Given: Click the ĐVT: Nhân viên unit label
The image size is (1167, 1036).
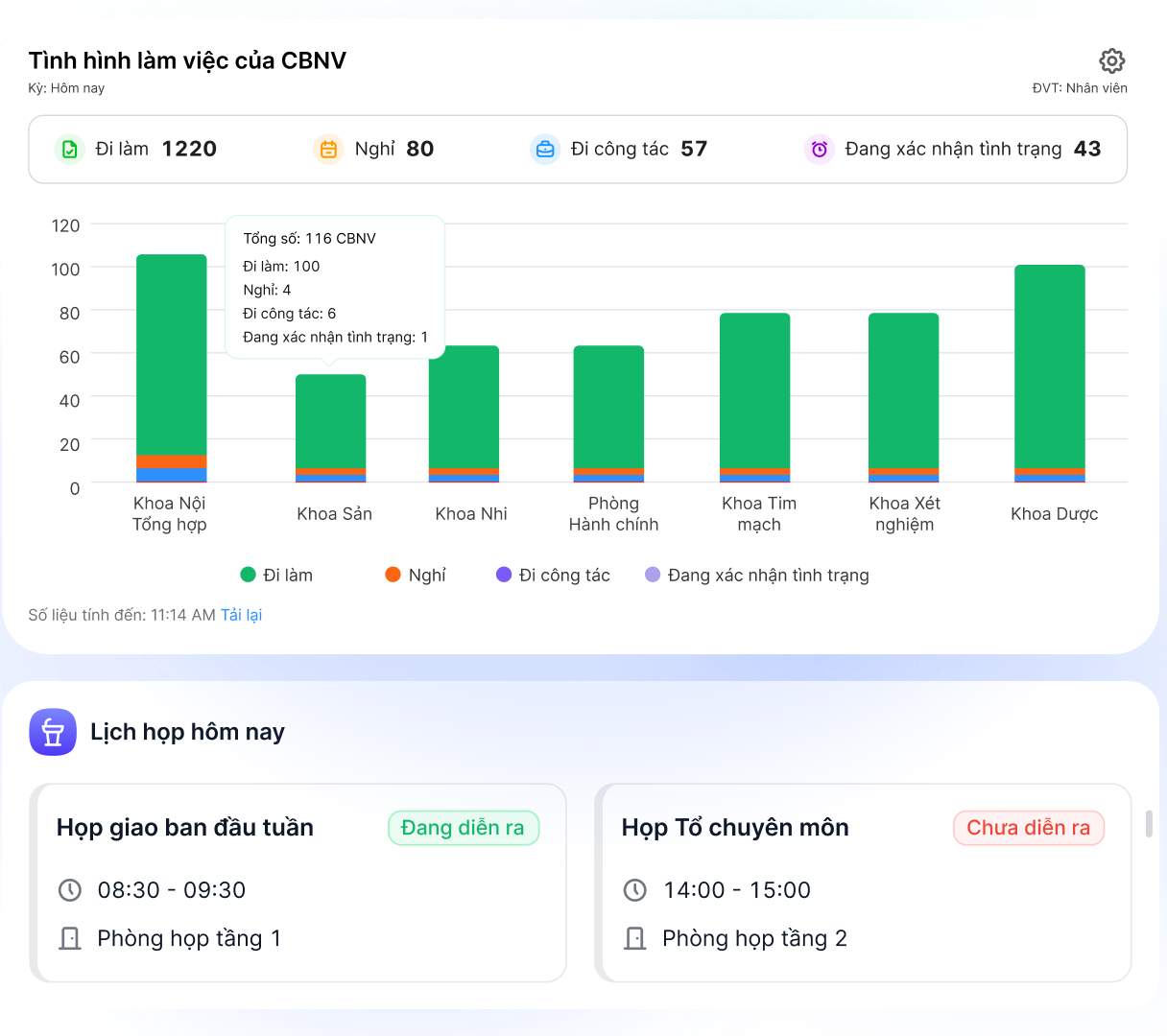Looking at the screenshot, I should 1080,88.
